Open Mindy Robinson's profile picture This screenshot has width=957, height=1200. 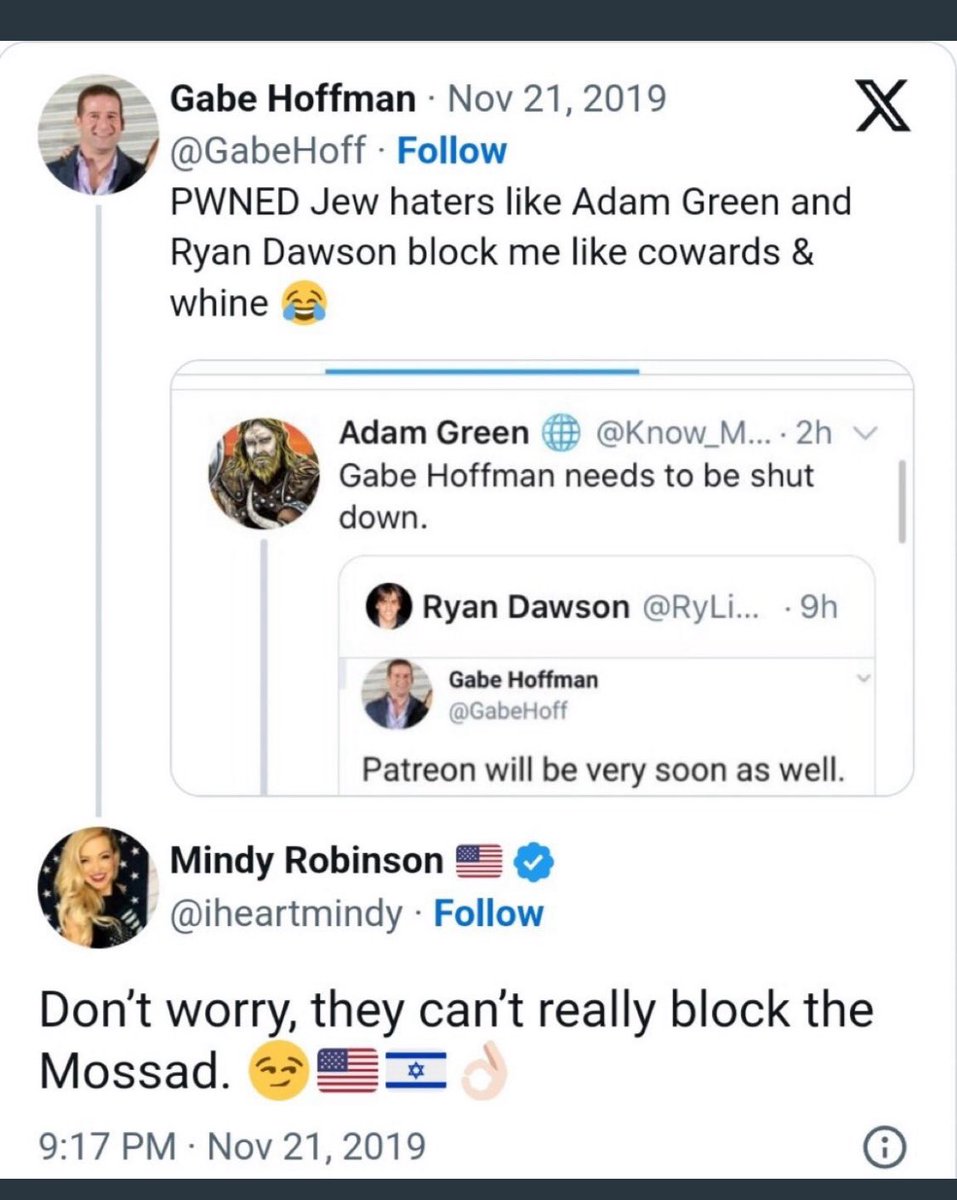point(97,887)
